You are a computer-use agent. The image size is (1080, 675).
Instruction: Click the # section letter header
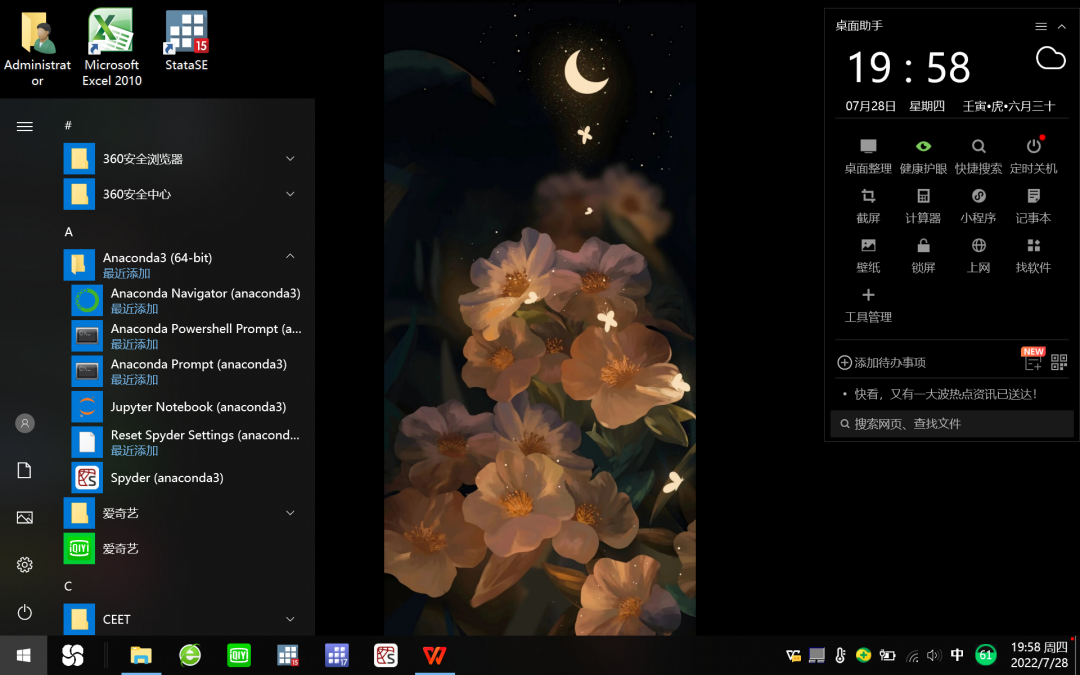coord(68,125)
